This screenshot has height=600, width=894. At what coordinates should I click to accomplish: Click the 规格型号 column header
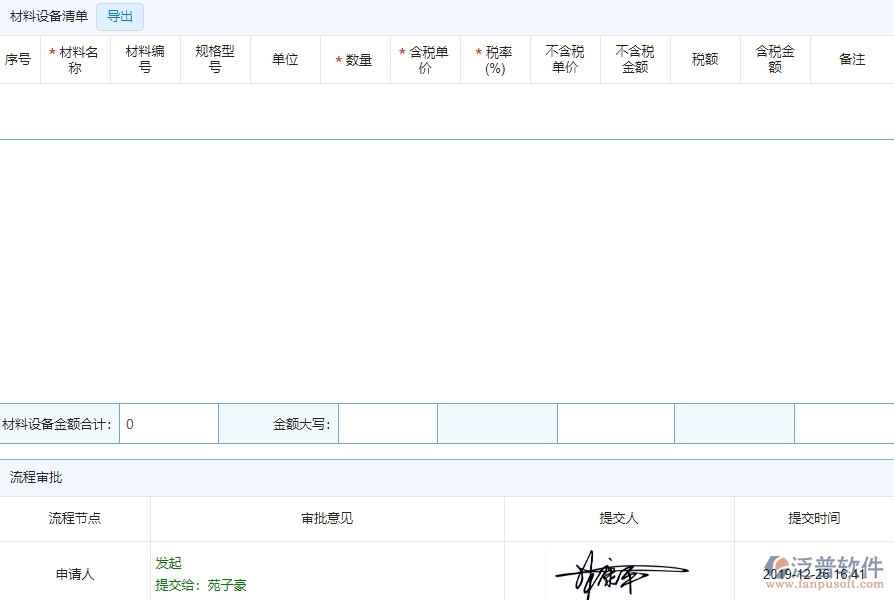point(215,59)
